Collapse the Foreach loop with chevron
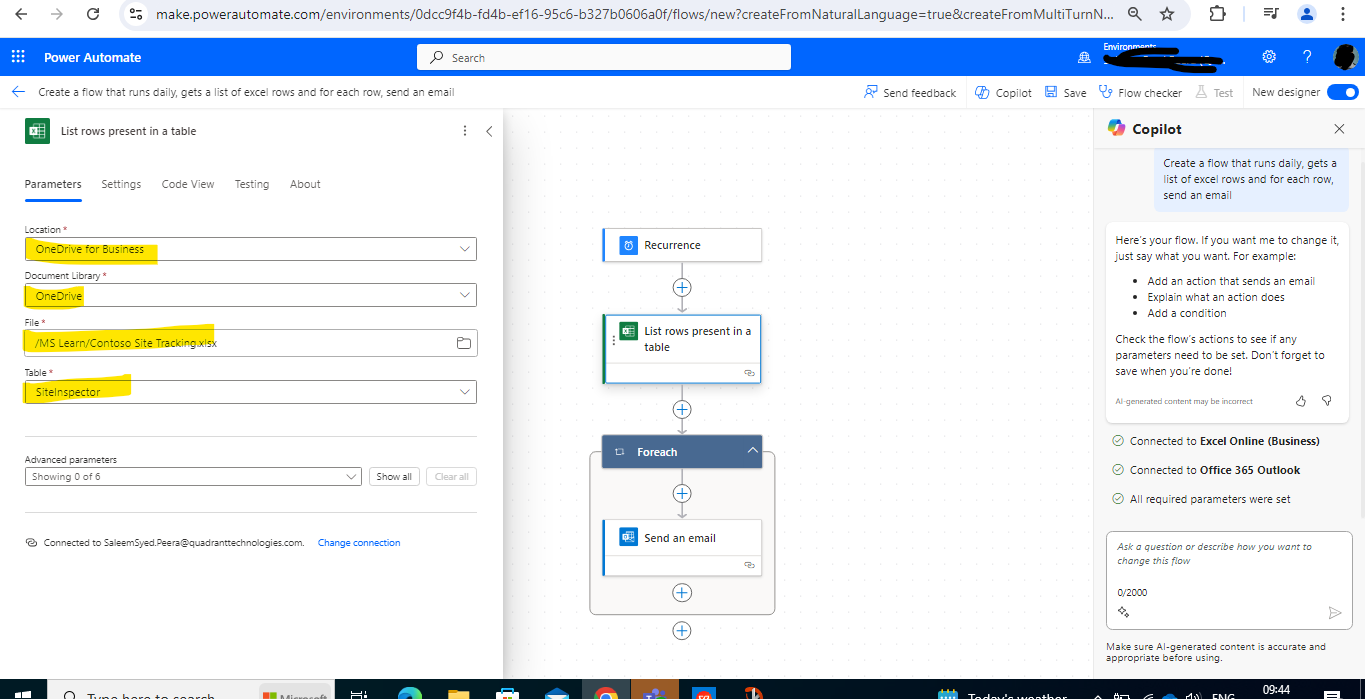 click(752, 452)
